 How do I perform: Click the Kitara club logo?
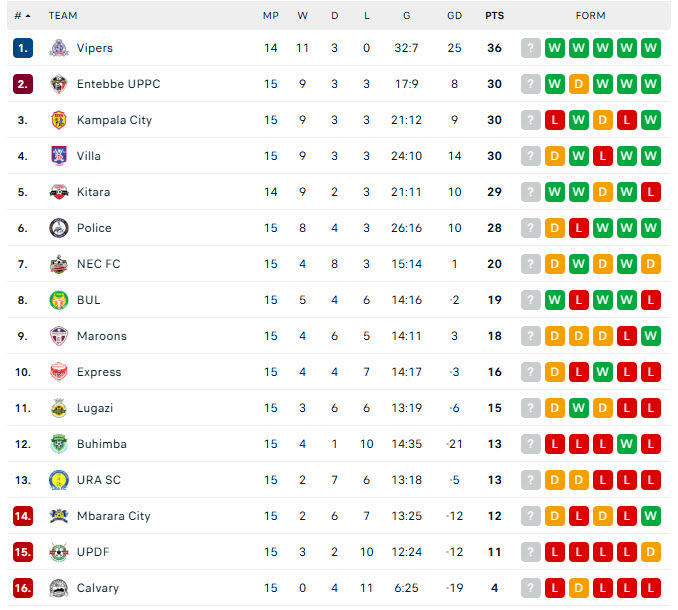pos(58,192)
